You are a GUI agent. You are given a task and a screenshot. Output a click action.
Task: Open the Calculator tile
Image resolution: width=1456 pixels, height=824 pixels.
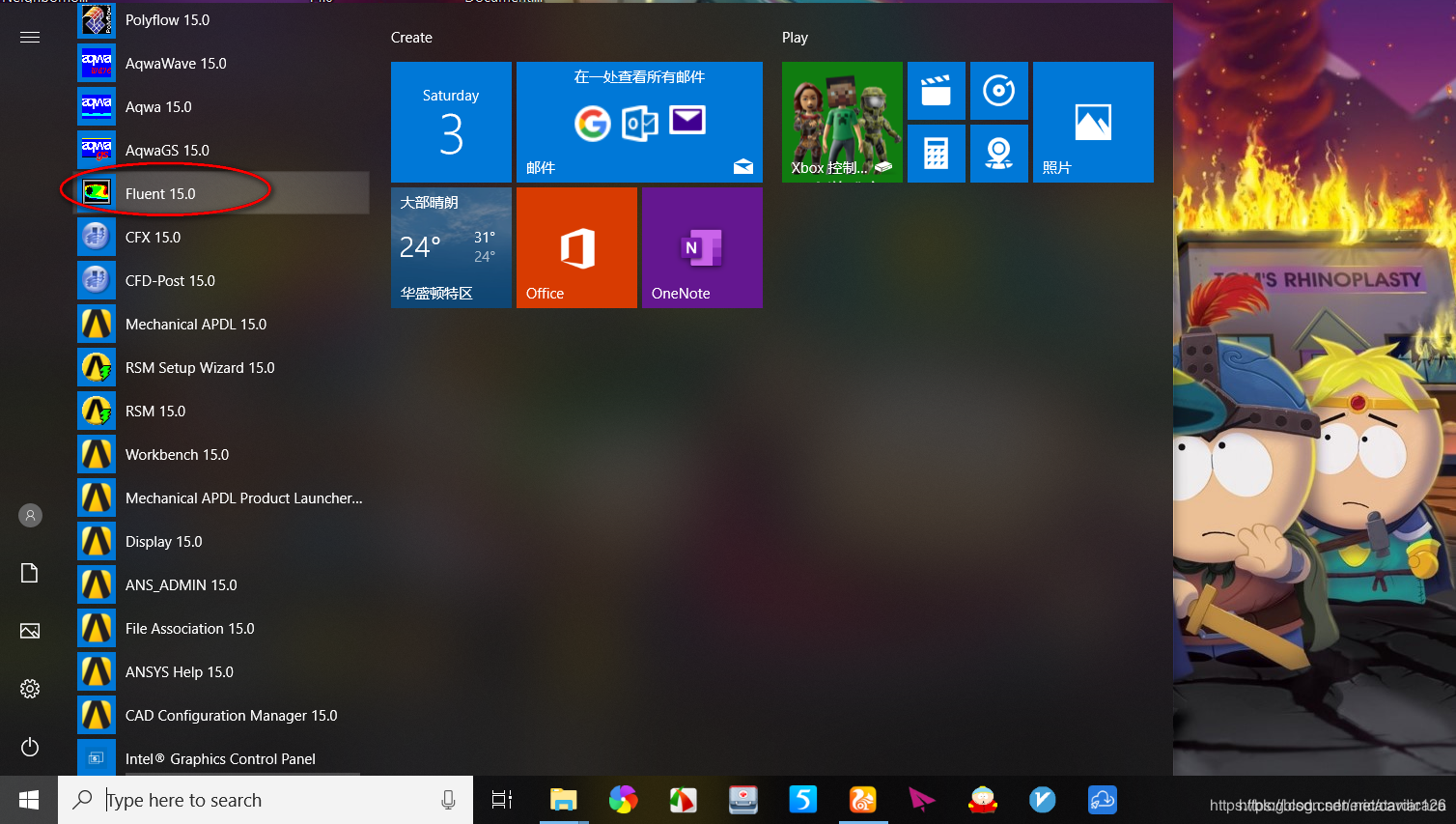(x=937, y=154)
